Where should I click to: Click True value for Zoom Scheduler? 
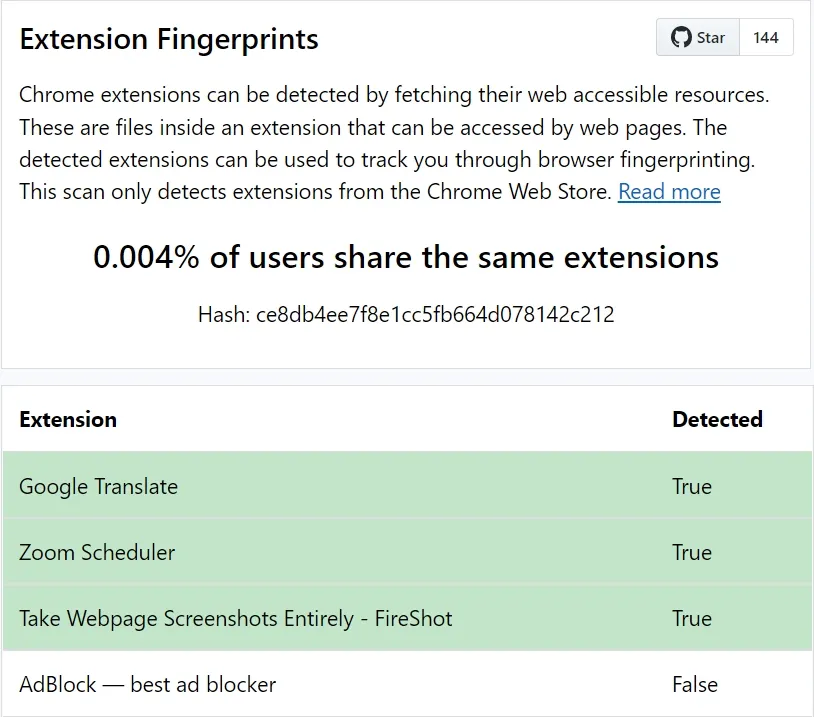point(692,552)
